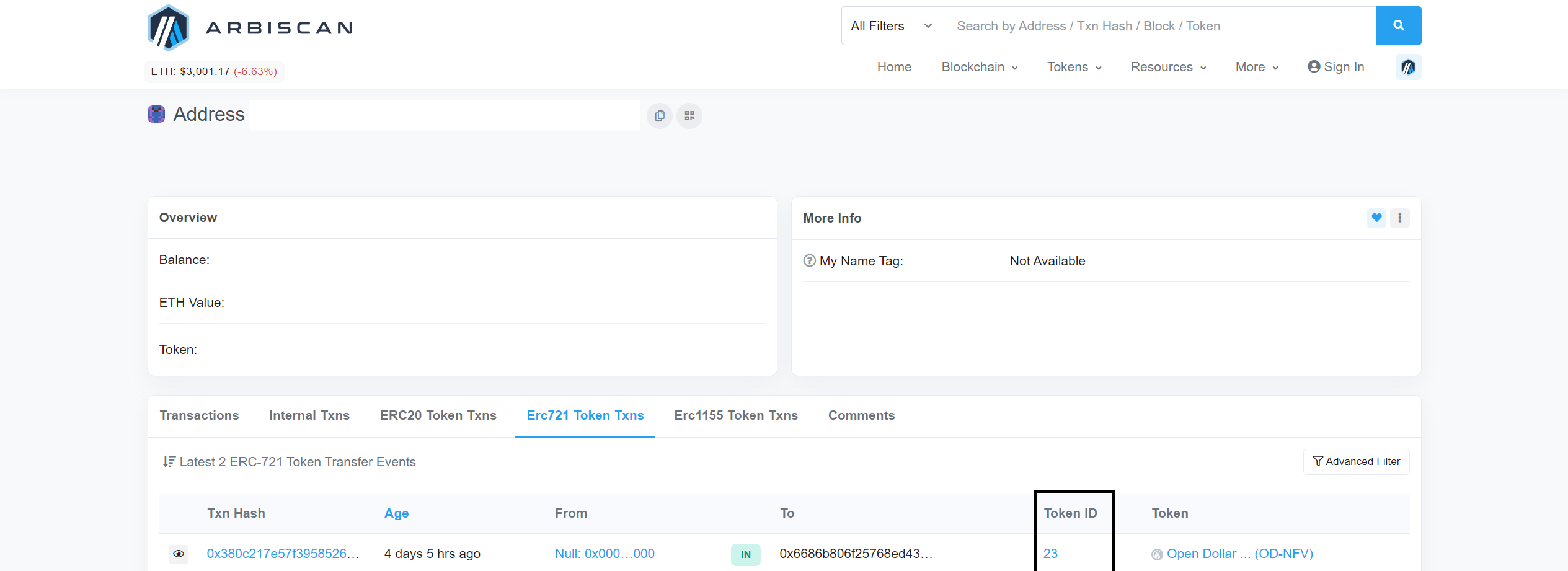Select the Erc721 Token Txns tab
1568x571 pixels.
click(585, 415)
